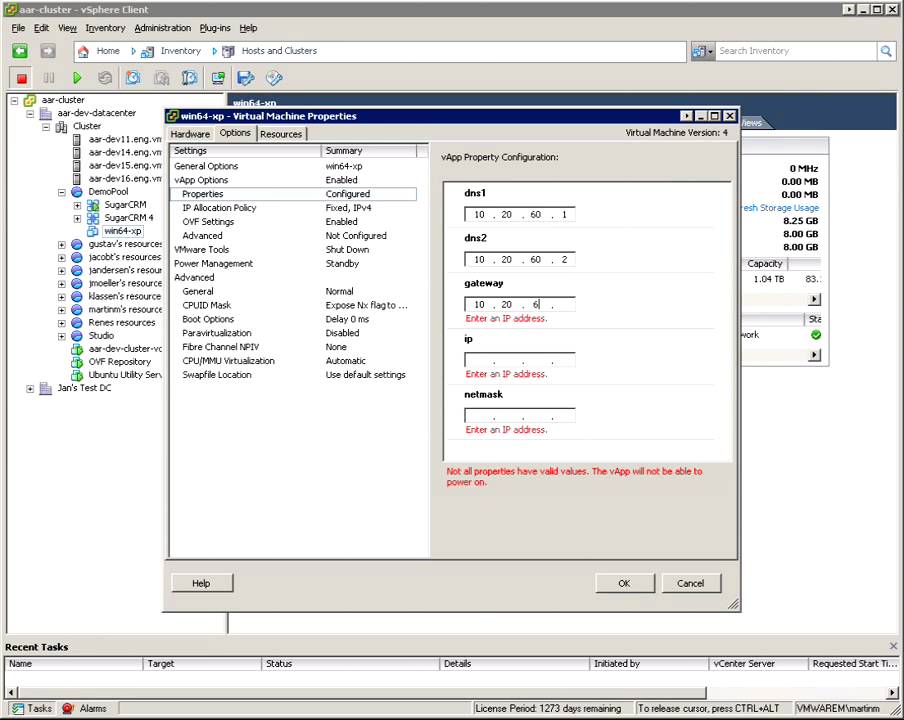This screenshot has height=720, width=904.
Task: Click the dns1 IP address field
Action: click(x=519, y=214)
